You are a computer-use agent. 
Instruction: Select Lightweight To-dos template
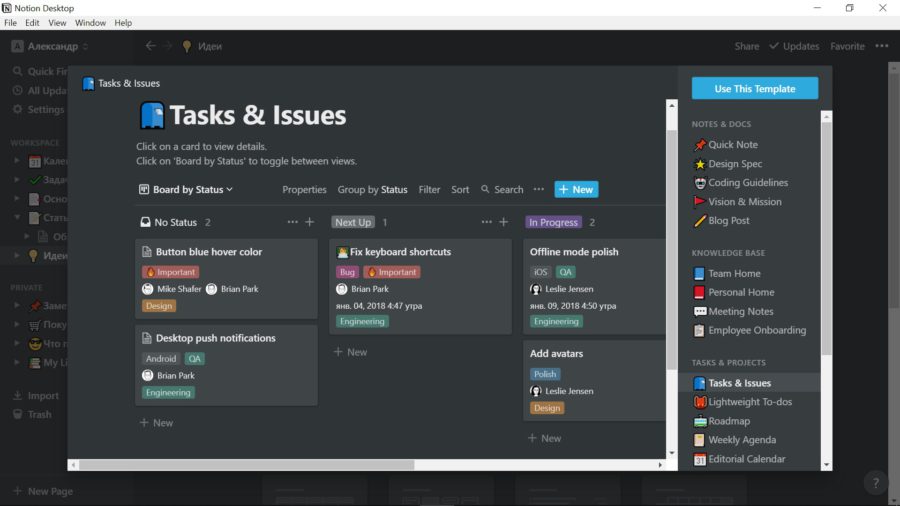click(743, 402)
